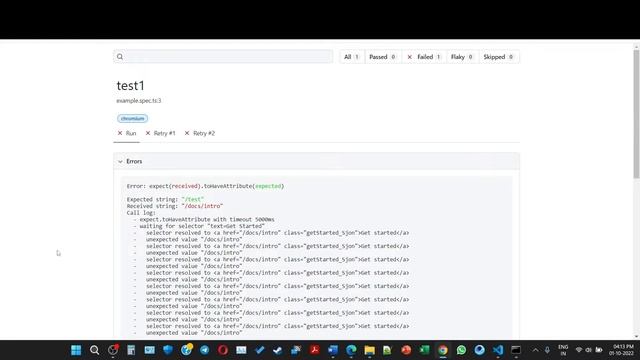Open the Opera browser taskbar icon
640x360 pixels.
[223, 350]
